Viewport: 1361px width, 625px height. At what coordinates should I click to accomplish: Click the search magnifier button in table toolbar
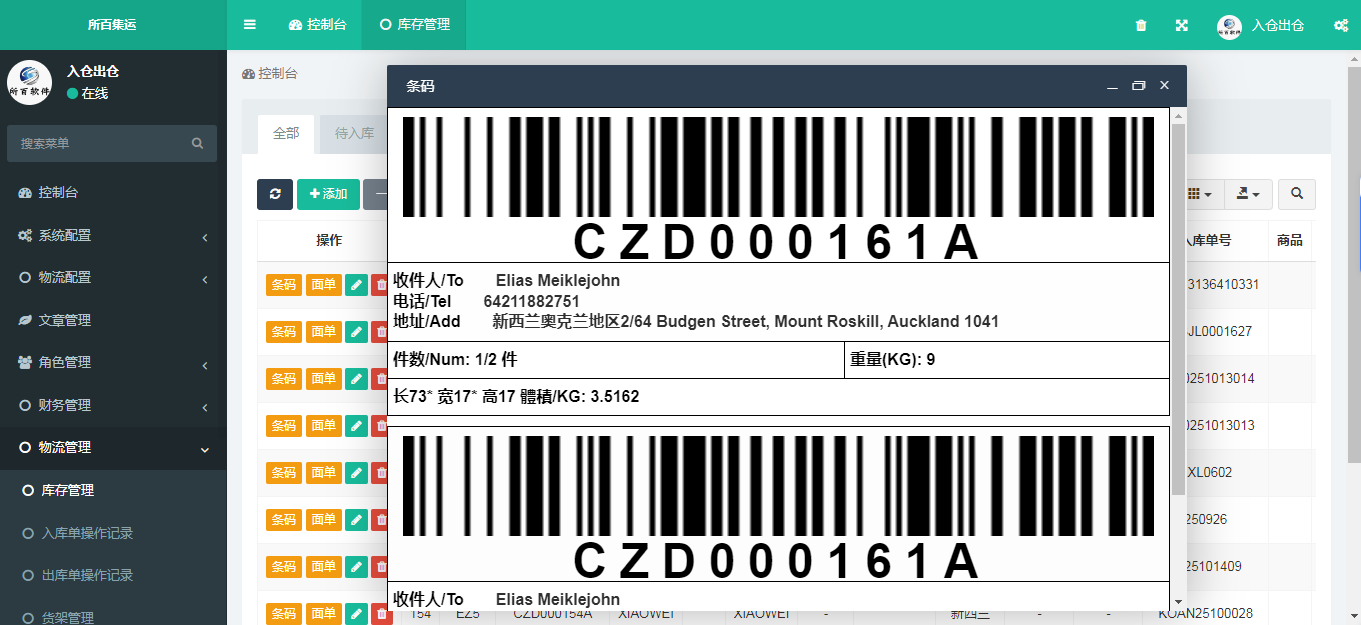(1297, 194)
